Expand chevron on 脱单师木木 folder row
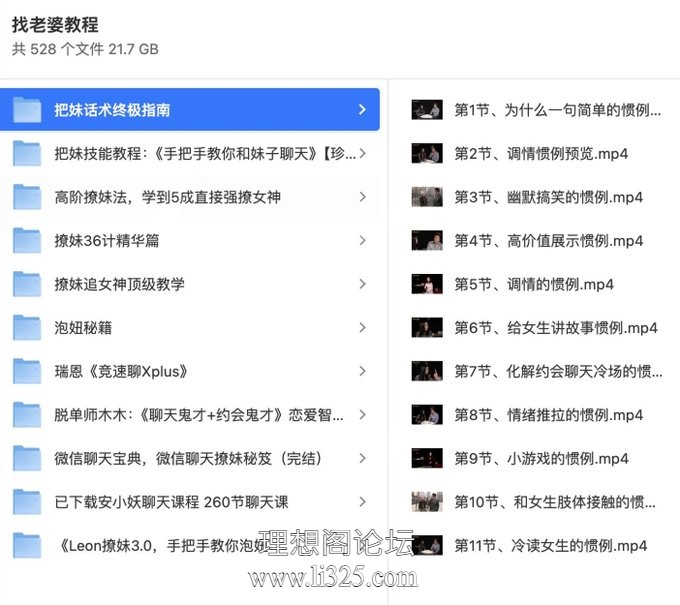 click(362, 415)
